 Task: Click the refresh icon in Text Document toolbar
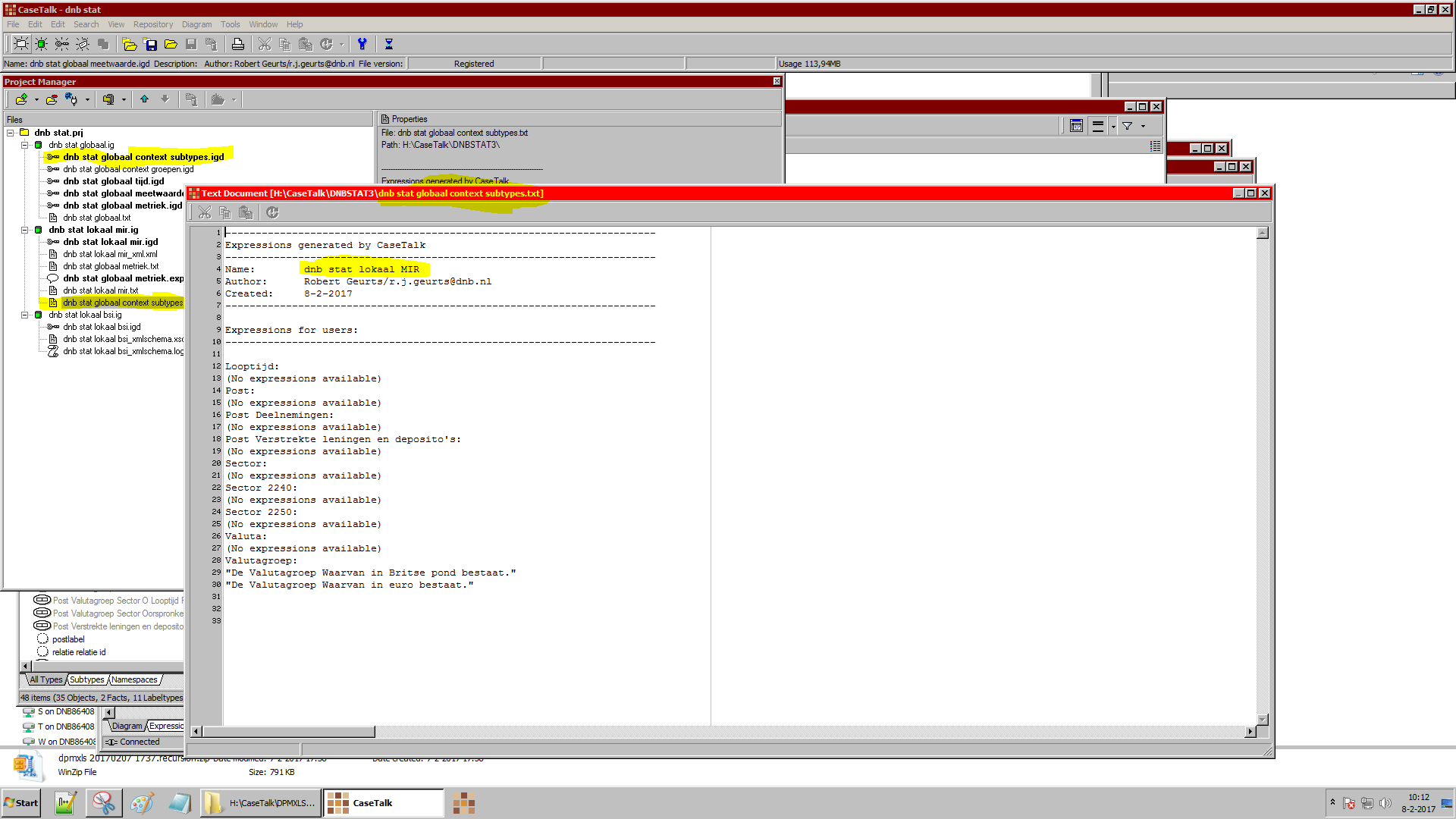[x=272, y=213]
